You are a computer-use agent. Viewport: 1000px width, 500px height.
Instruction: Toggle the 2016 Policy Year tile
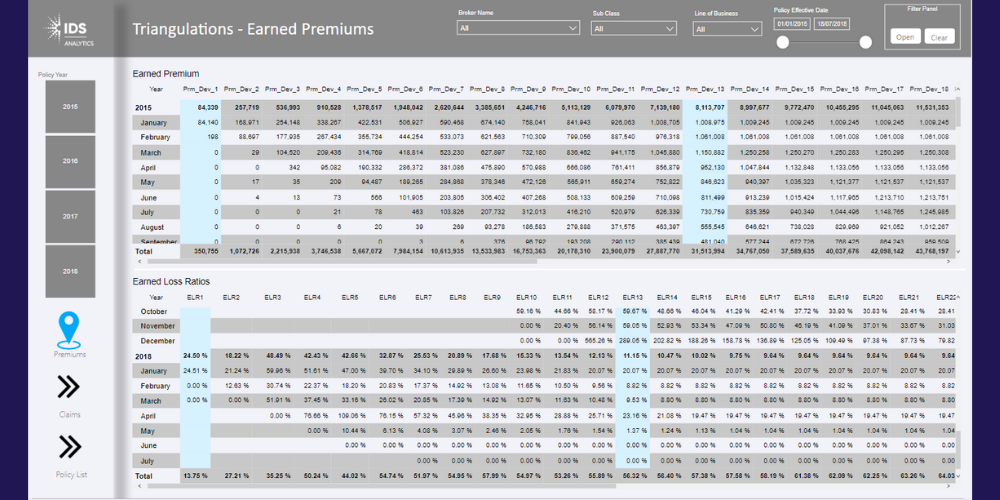tap(70, 160)
